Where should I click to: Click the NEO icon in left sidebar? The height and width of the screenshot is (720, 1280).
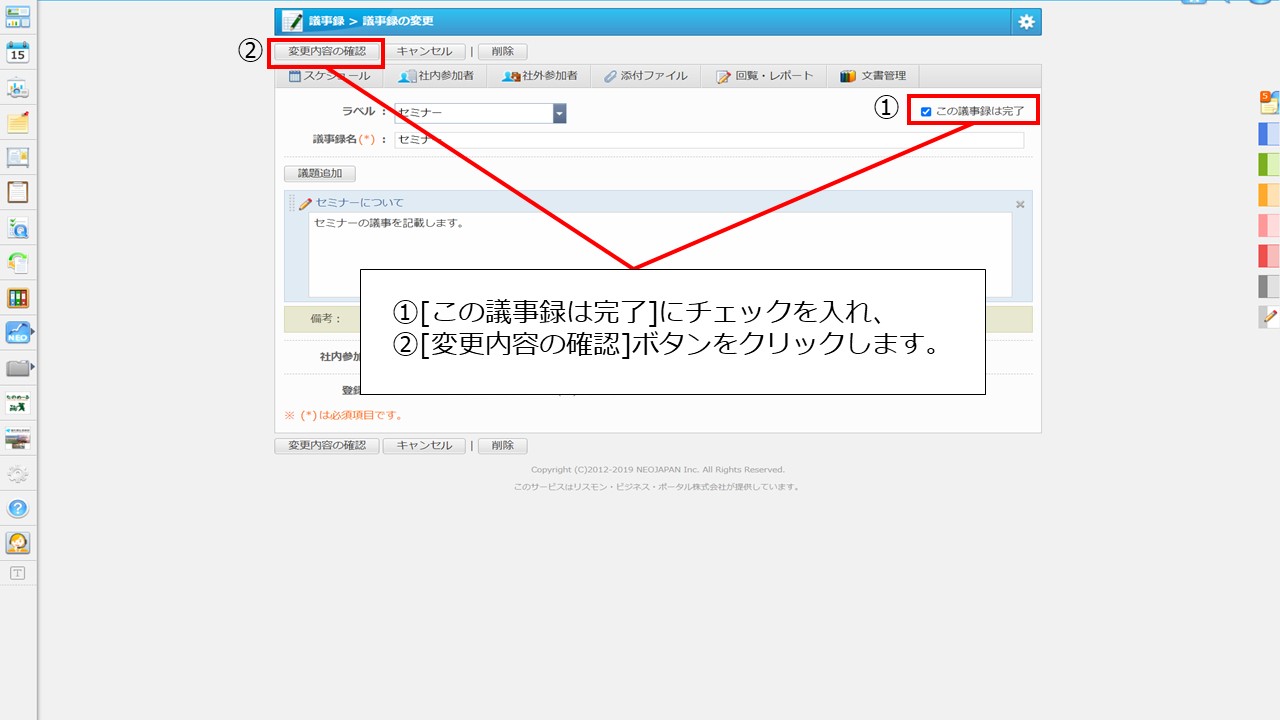tap(18, 333)
